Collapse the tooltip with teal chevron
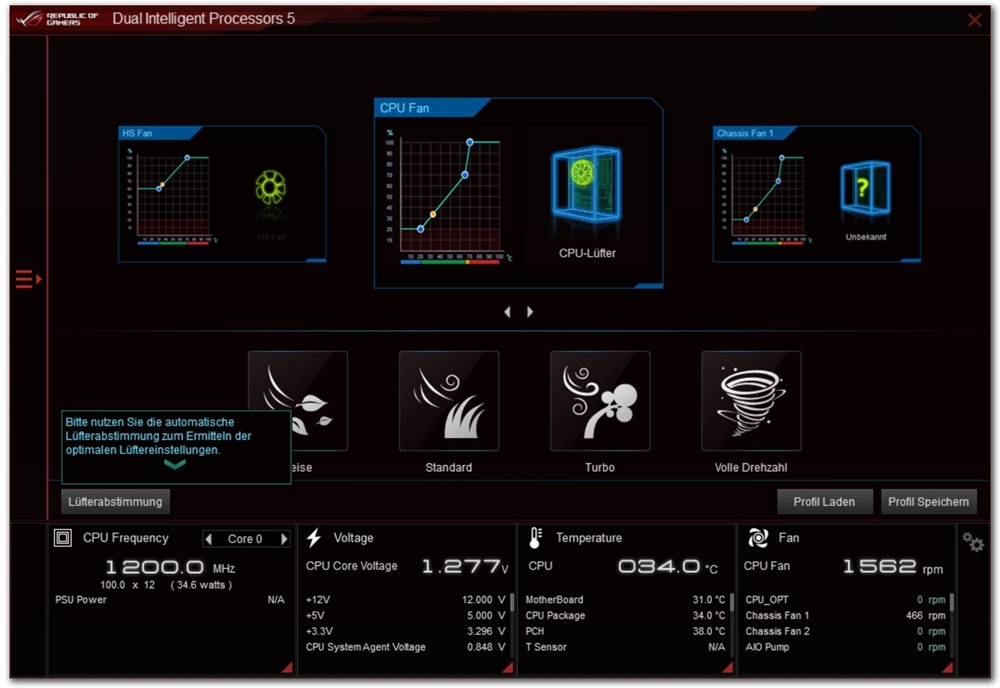1000x688 pixels. 175,464
